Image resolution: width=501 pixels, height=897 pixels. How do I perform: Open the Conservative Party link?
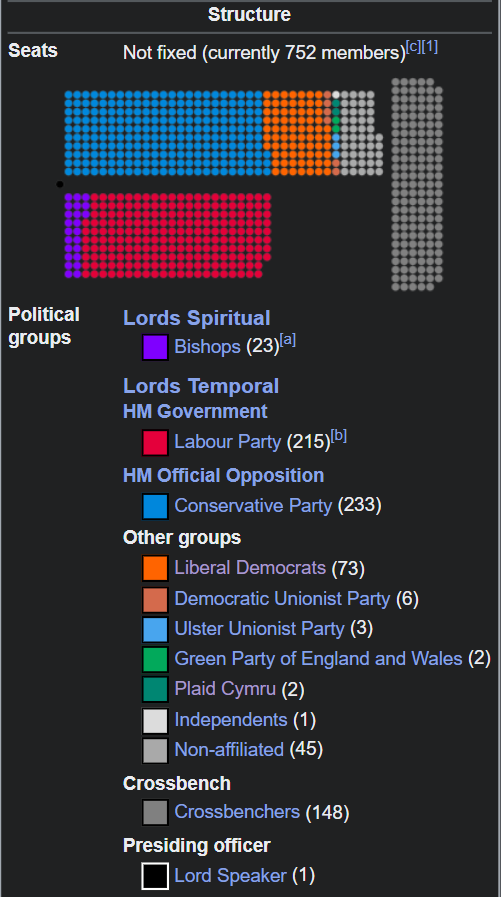(x=253, y=506)
